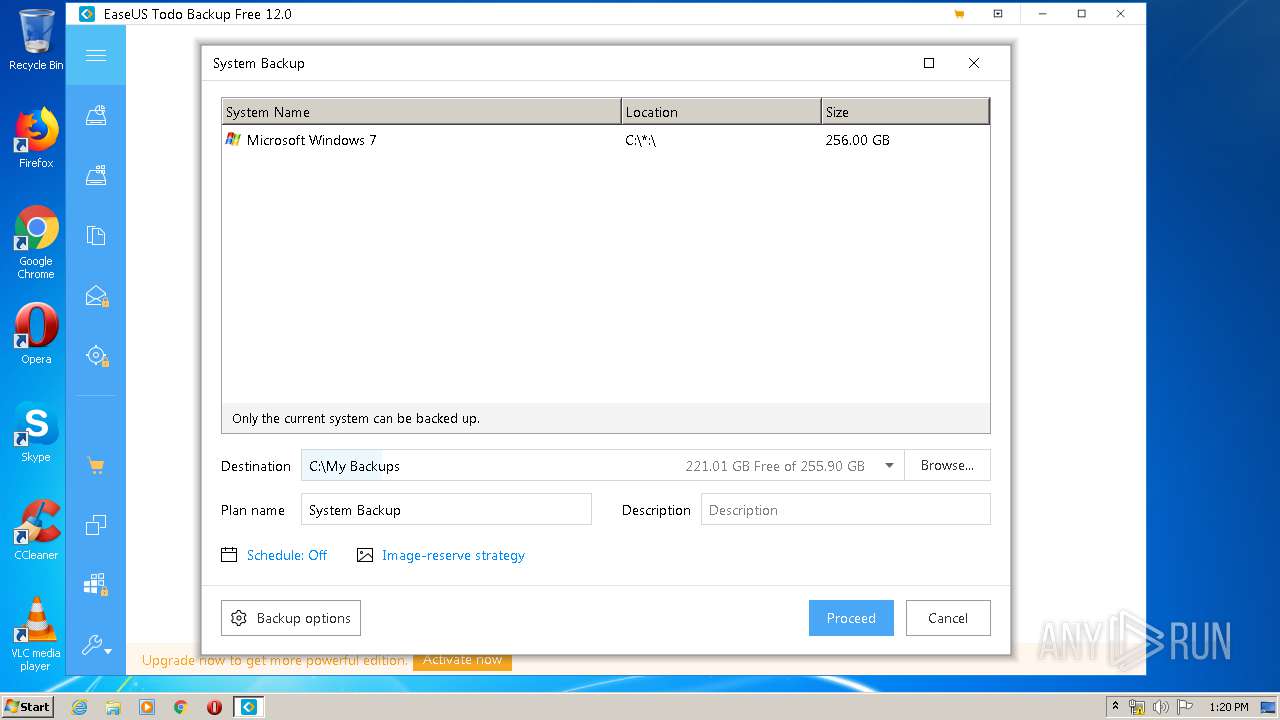Image resolution: width=1280 pixels, height=720 pixels.
Task: Open the Tools wrench sidebar icon
Action: coord(96,646)
